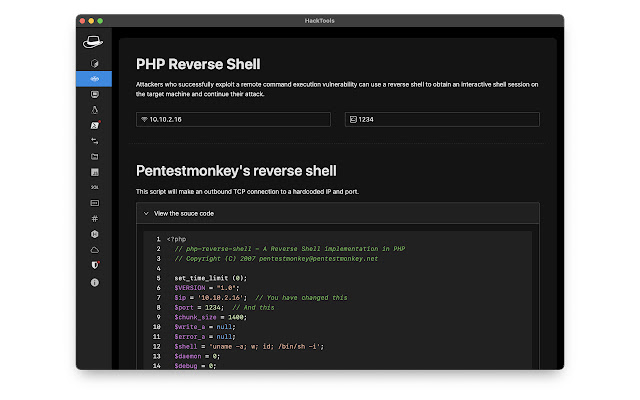This screenshot has height=400, width=640.
Task: Open the code box icon below SQL
Action: click(94, 203)
